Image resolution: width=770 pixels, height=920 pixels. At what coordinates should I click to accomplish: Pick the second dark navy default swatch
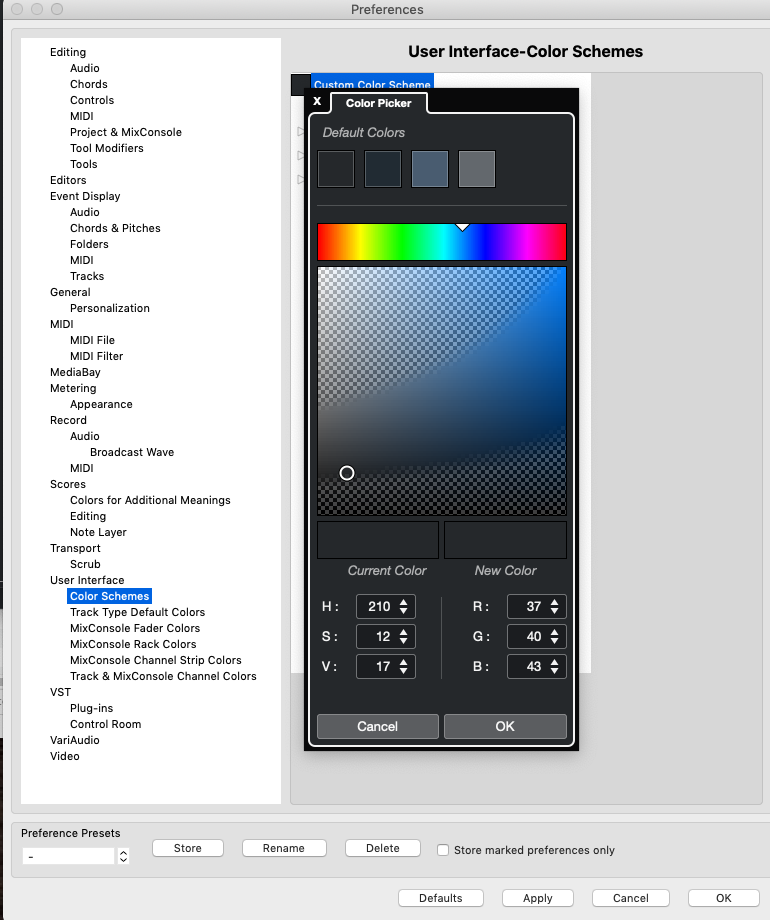click(383, 169)
